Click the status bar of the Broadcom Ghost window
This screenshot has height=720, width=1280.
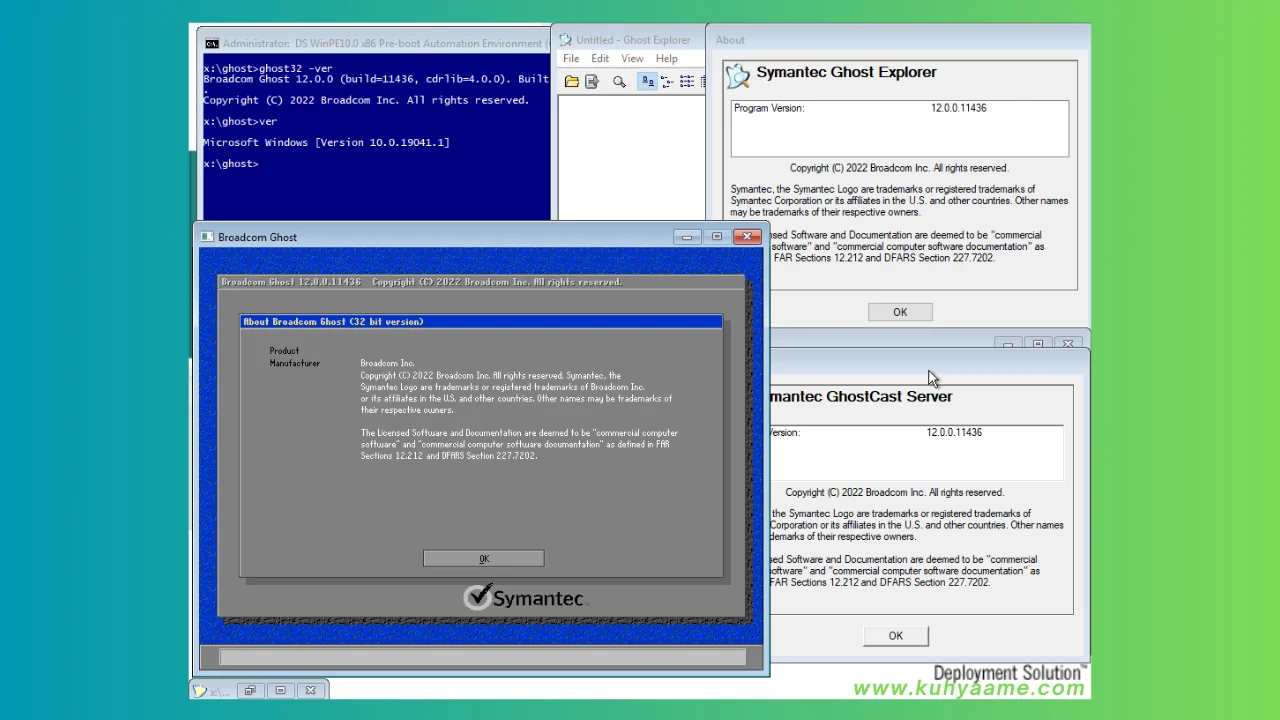tap(482, 657)
